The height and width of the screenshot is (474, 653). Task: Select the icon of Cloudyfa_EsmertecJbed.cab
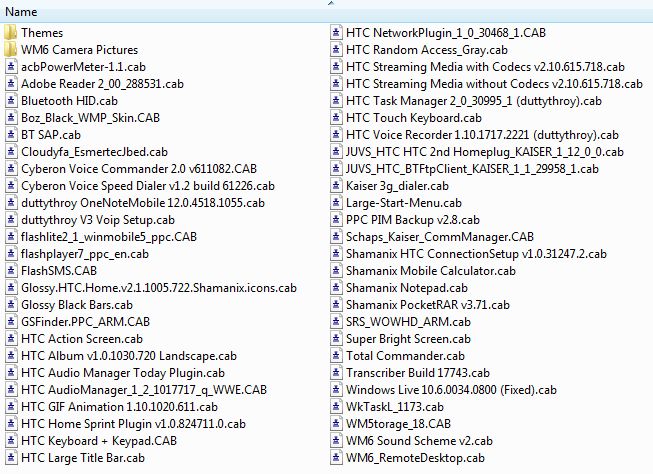[11, 152]
